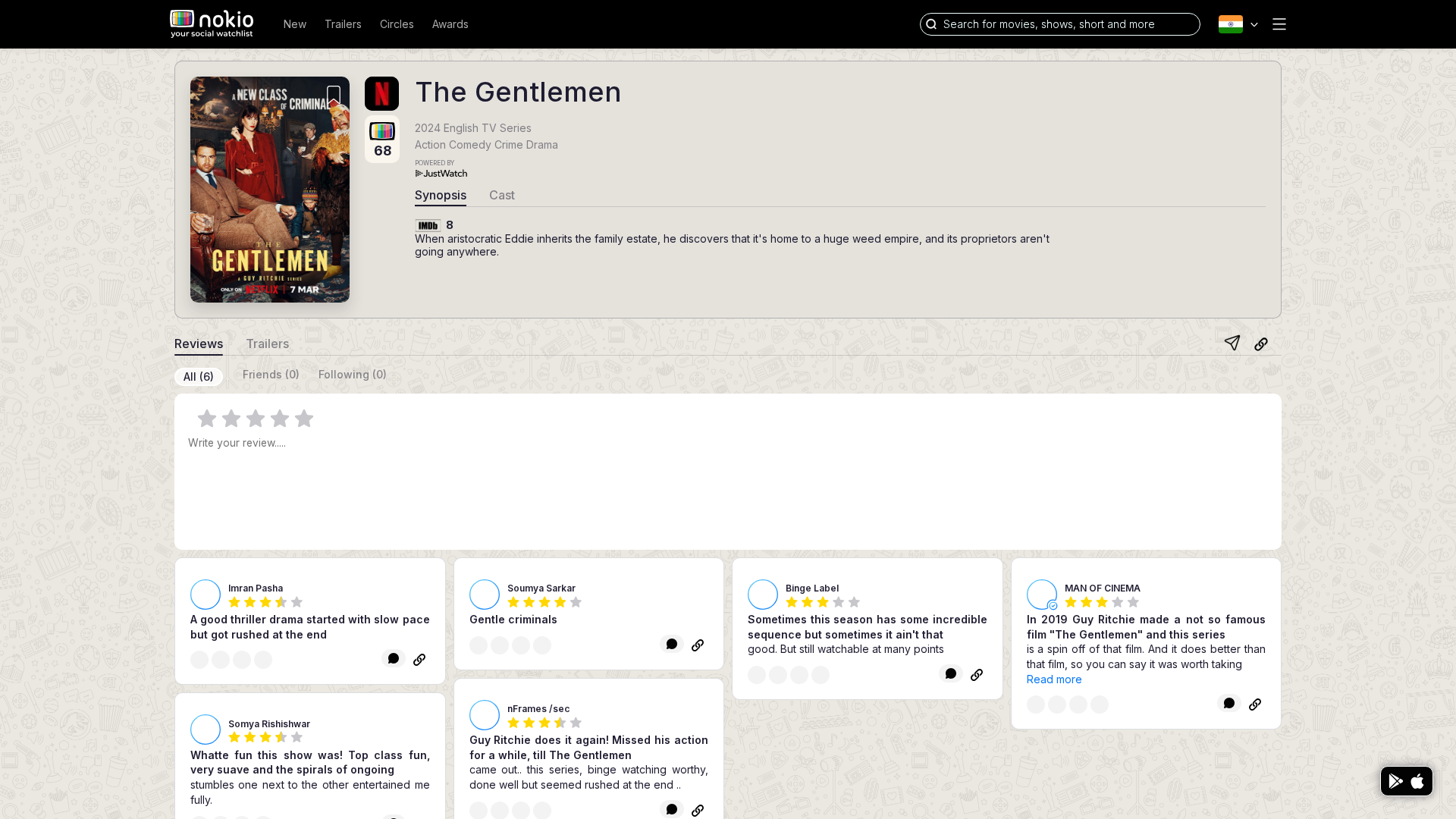The image size is (1456, 819).
Task: Copy link to Imran Pasha's review
Action: click(419, 660)
